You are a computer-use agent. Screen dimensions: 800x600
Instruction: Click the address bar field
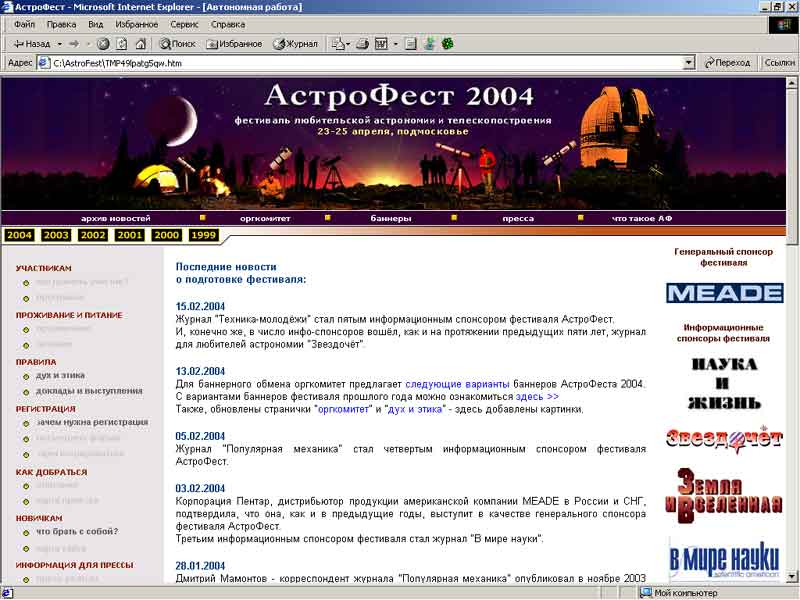pyautogui.click(x=366, y=63)
